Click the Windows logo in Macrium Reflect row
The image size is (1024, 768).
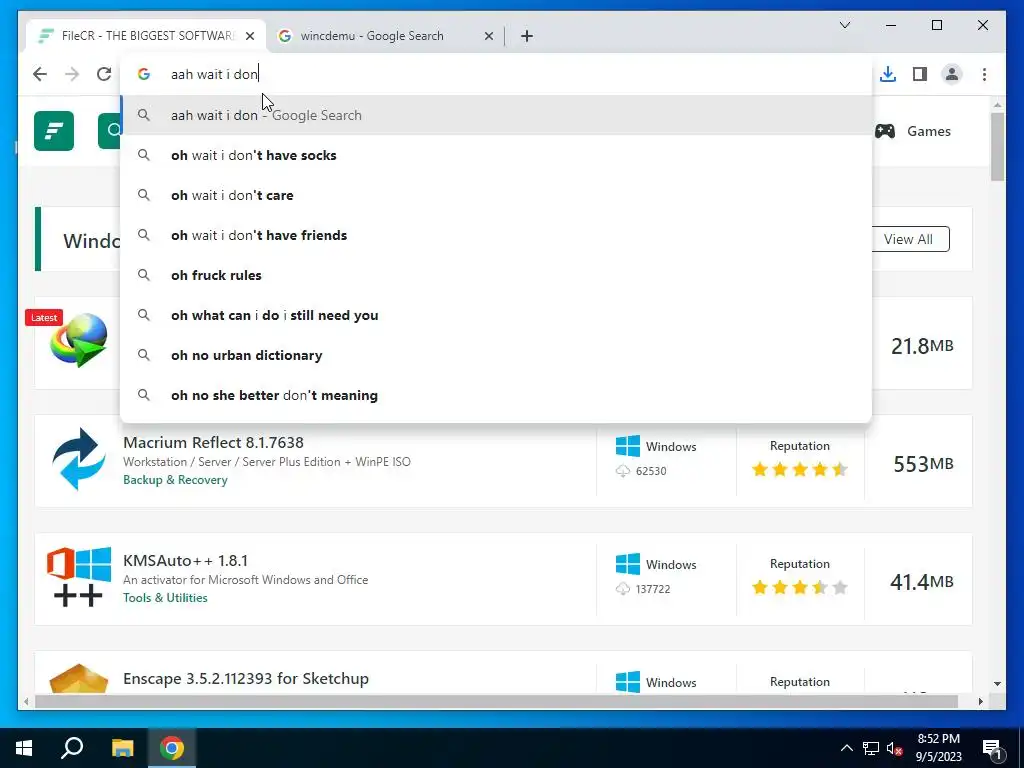628,446
